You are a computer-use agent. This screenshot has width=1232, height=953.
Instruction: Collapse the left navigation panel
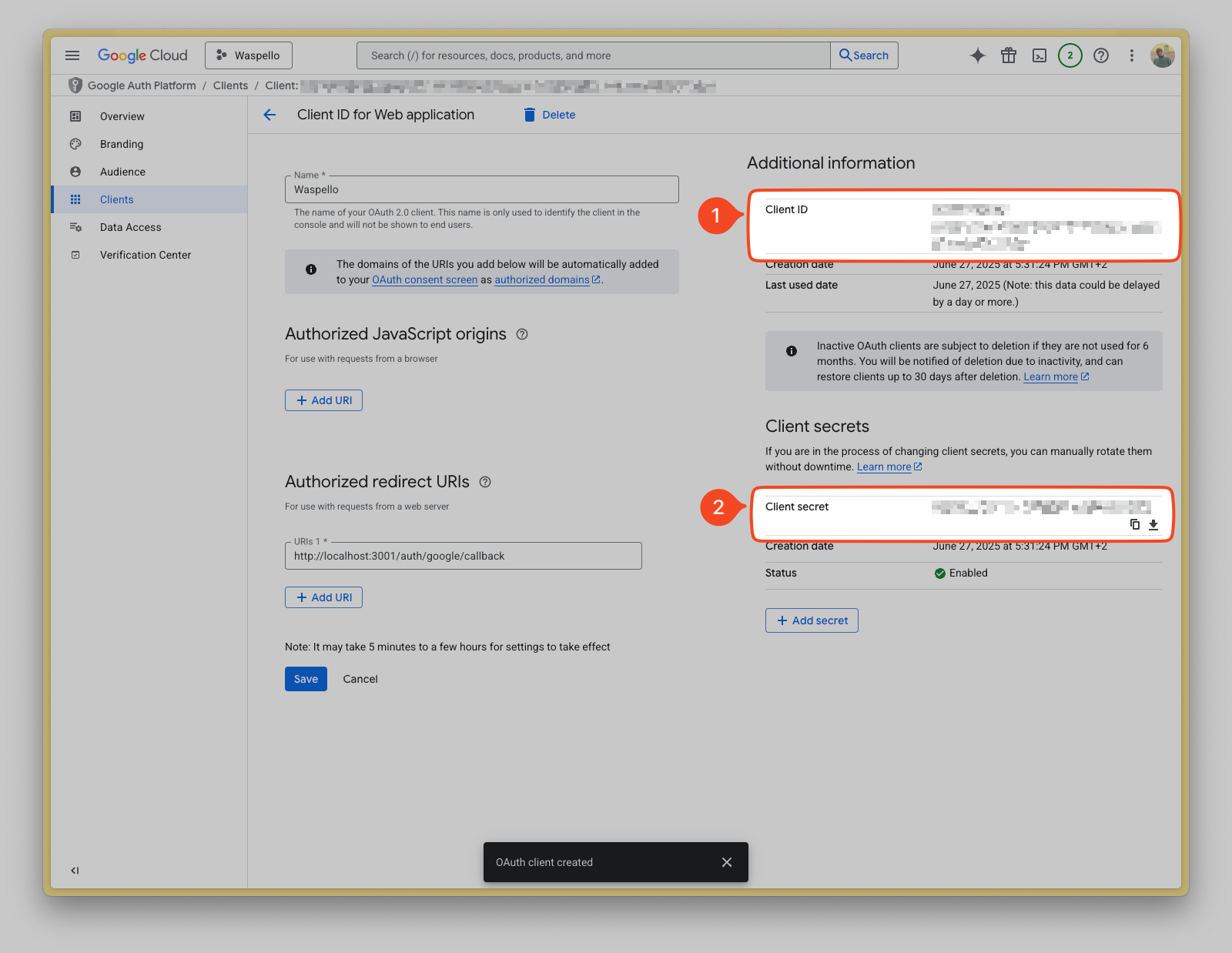point(74,870)
